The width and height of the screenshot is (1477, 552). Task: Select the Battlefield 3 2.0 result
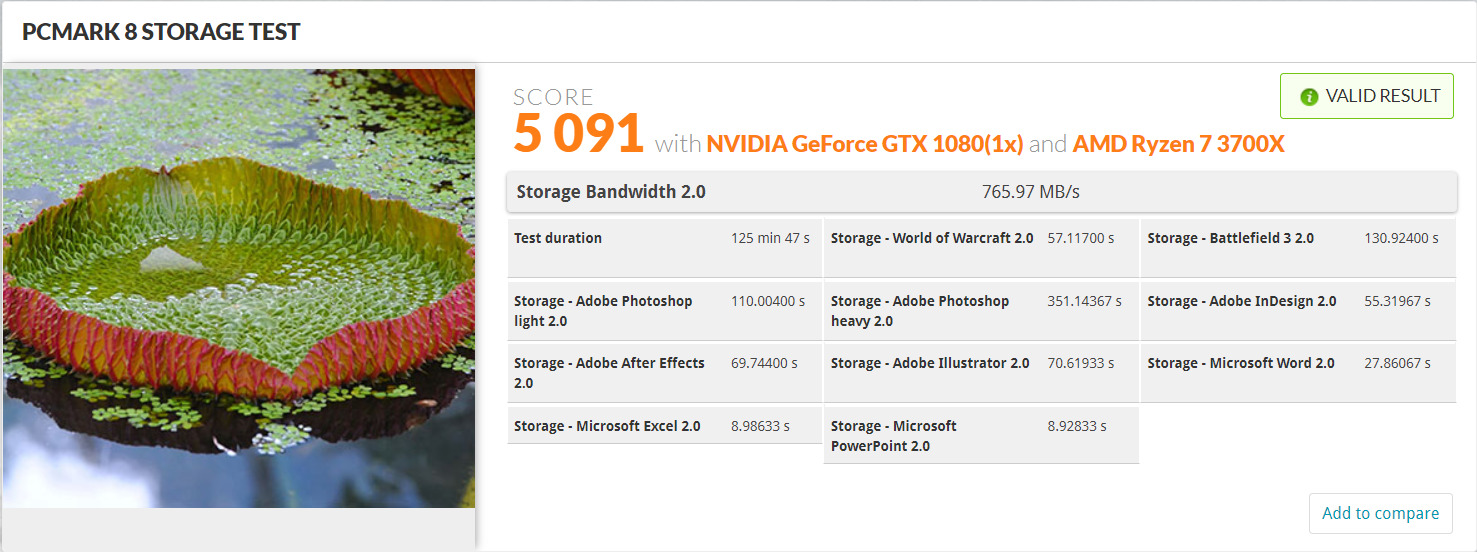1297,248
